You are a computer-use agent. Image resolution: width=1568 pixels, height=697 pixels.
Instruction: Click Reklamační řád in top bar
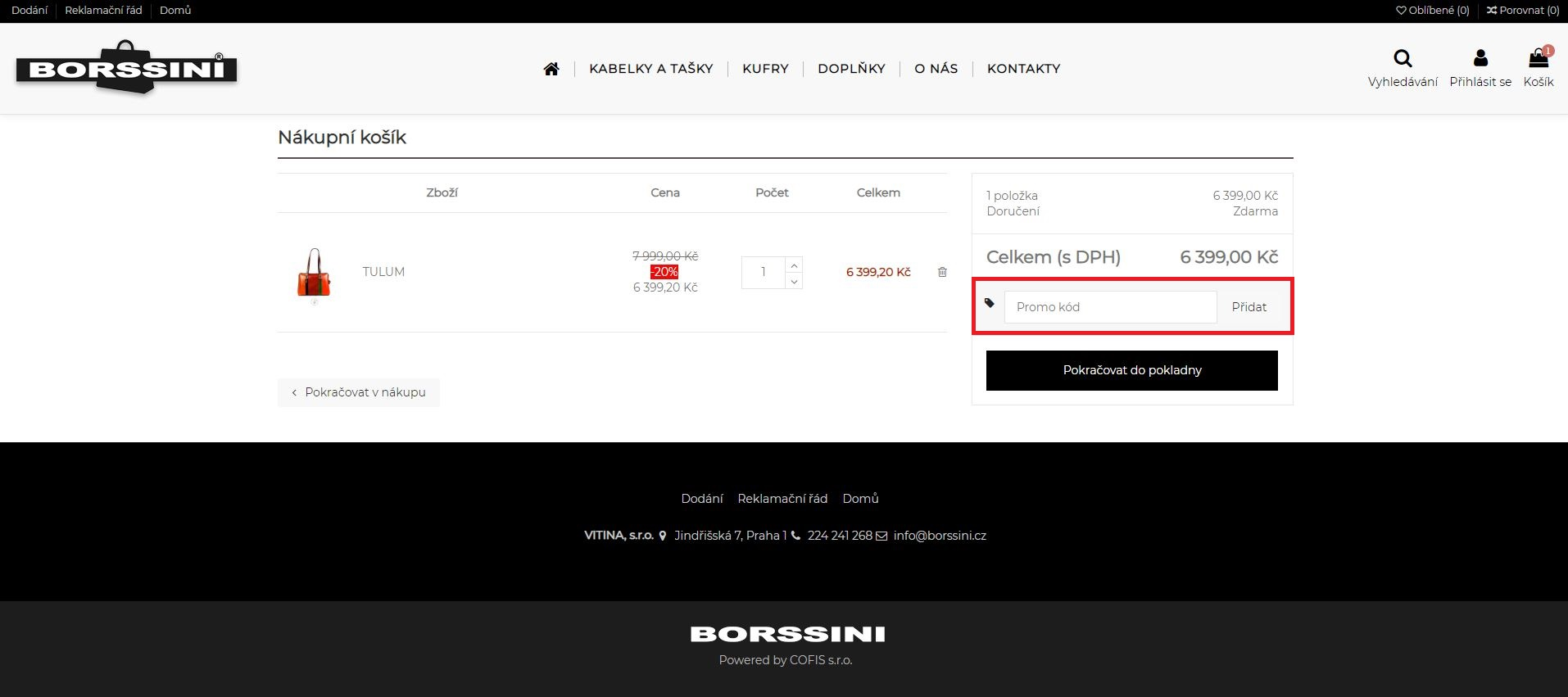coord(103,11)
